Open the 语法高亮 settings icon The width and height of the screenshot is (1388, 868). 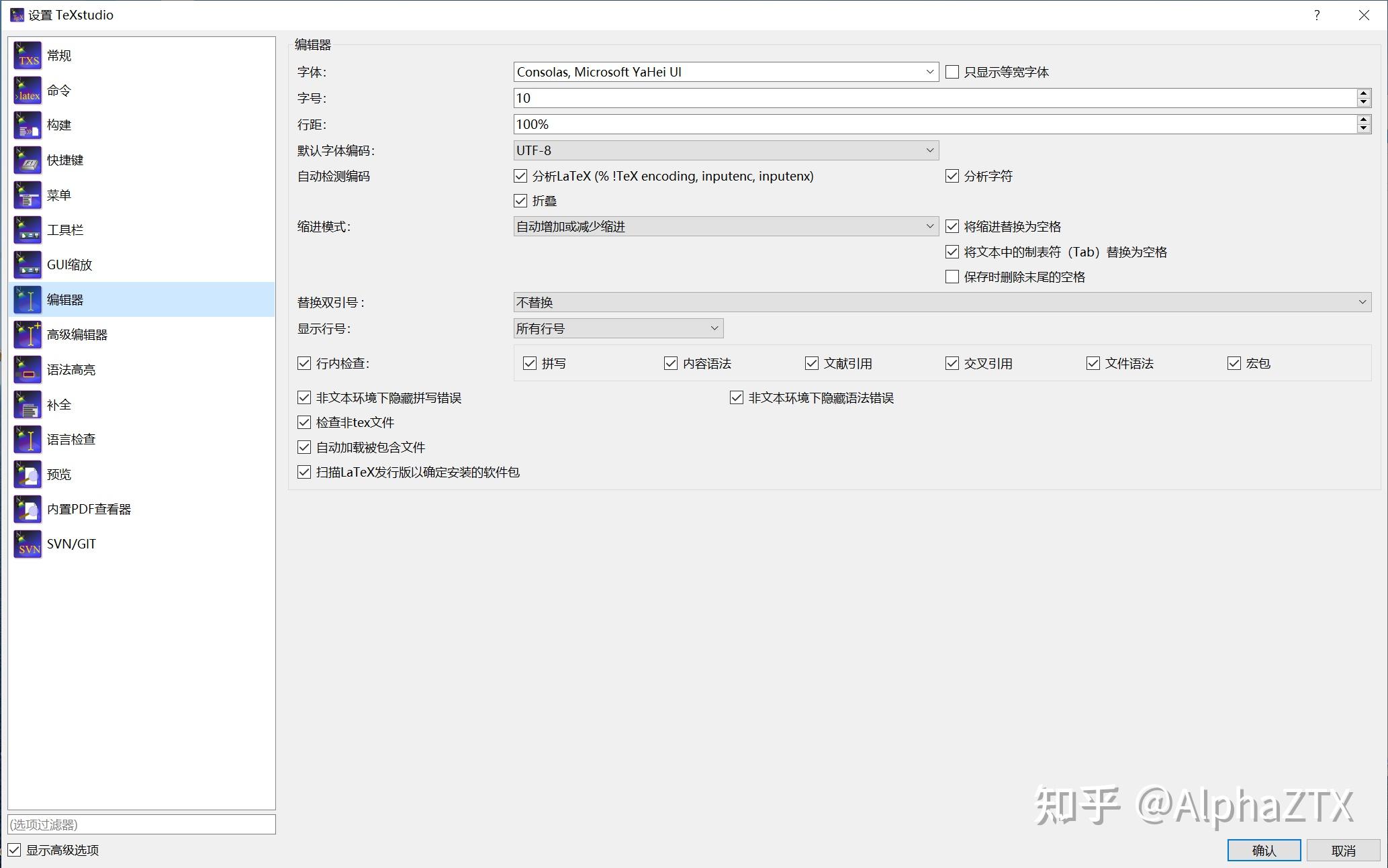(27, 369)
